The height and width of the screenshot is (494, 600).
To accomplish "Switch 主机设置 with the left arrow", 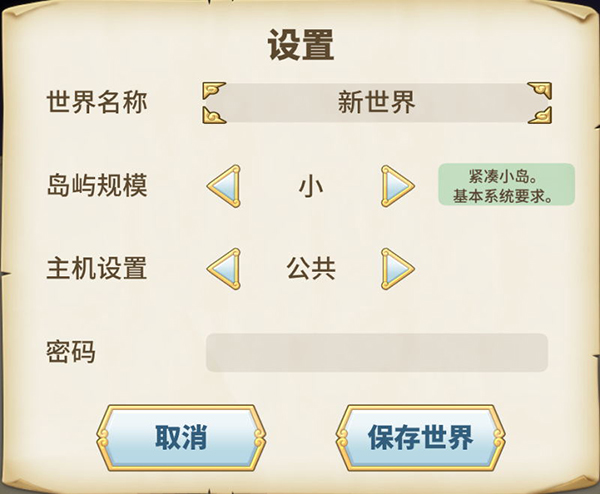I will click(223, 268).
